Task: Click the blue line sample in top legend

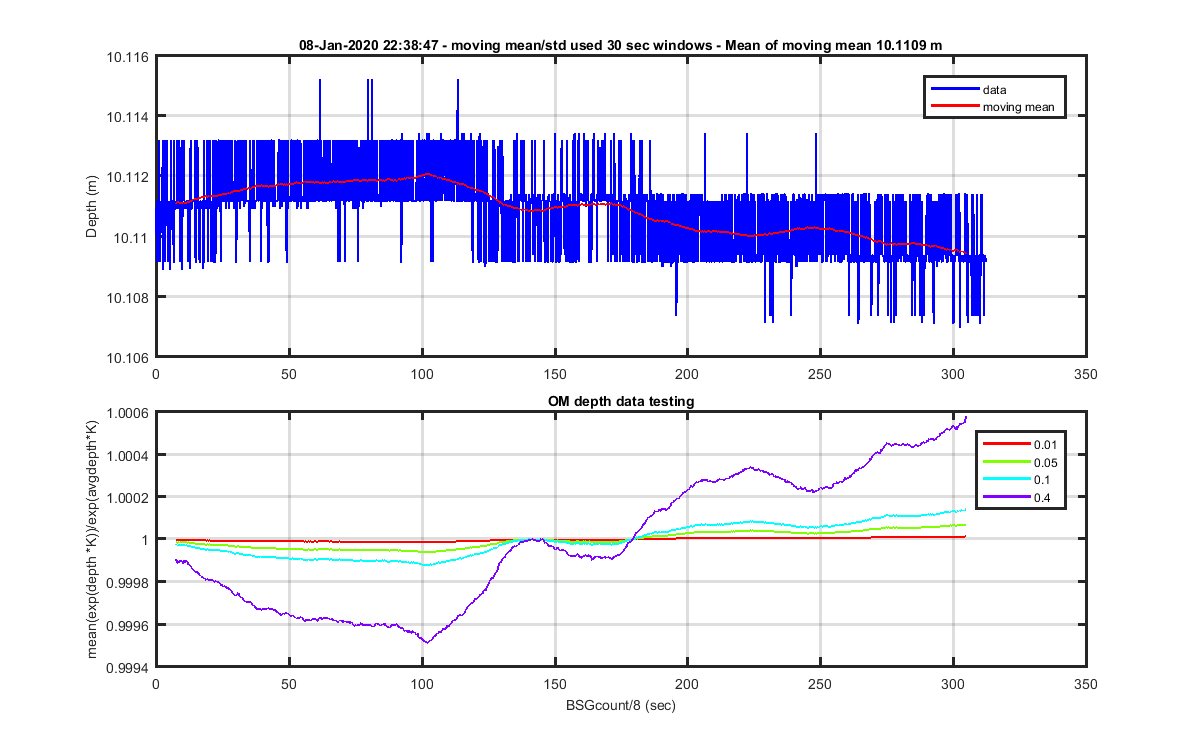Action: 954,90
